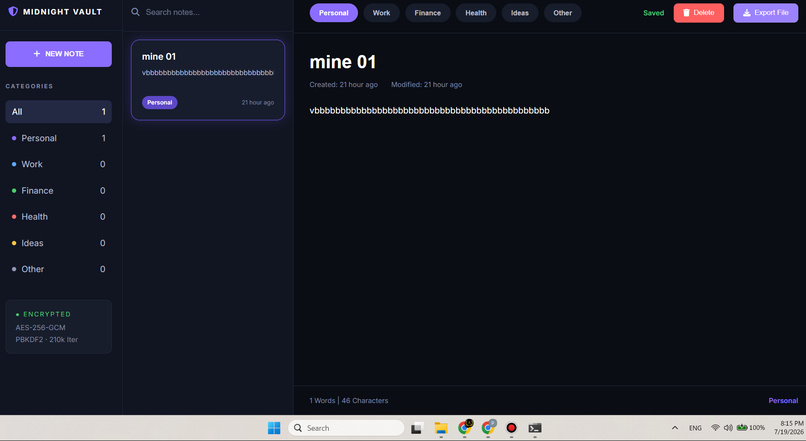806x441 pixels.
Task: Click into the note body text
Action: pos(429,111)
